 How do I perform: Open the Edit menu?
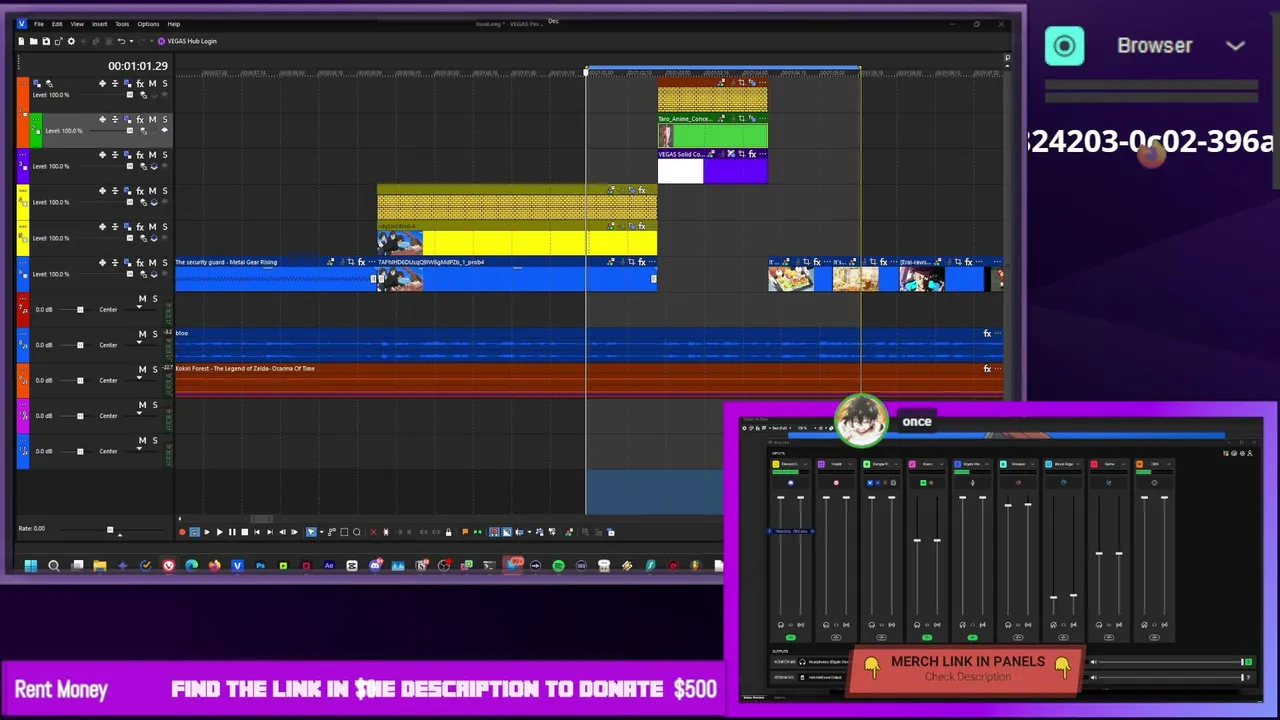(x=57, y=24)
